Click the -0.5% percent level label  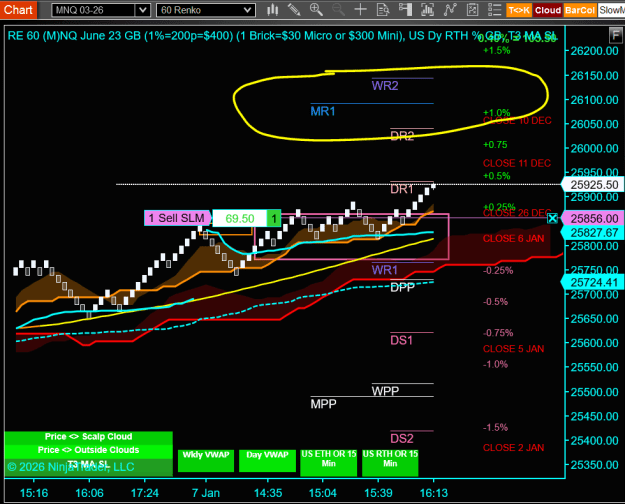(495, 301)
